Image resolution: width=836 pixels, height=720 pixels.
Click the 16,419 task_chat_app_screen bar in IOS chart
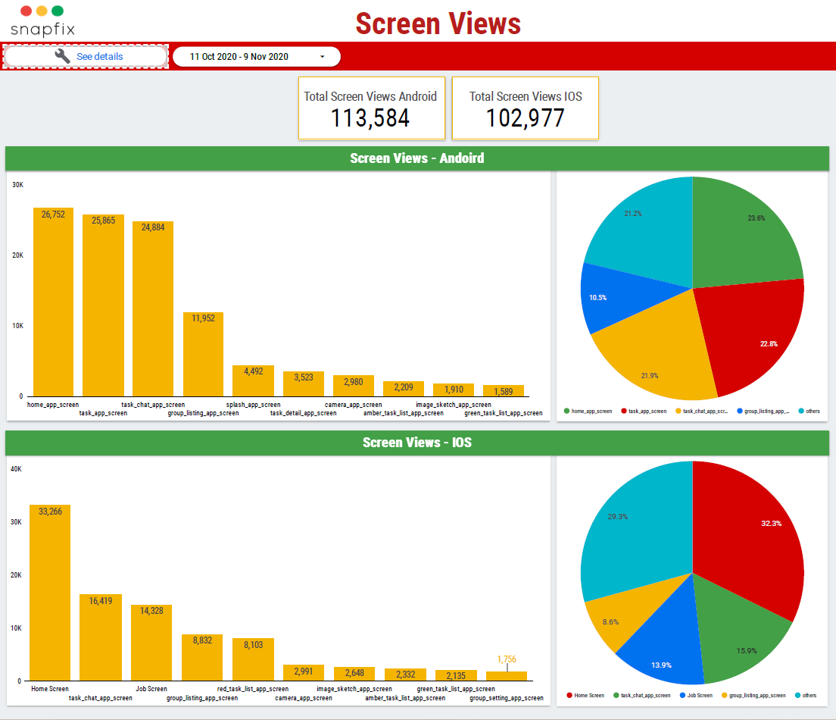pyautogui.click(x=101, y=637)
